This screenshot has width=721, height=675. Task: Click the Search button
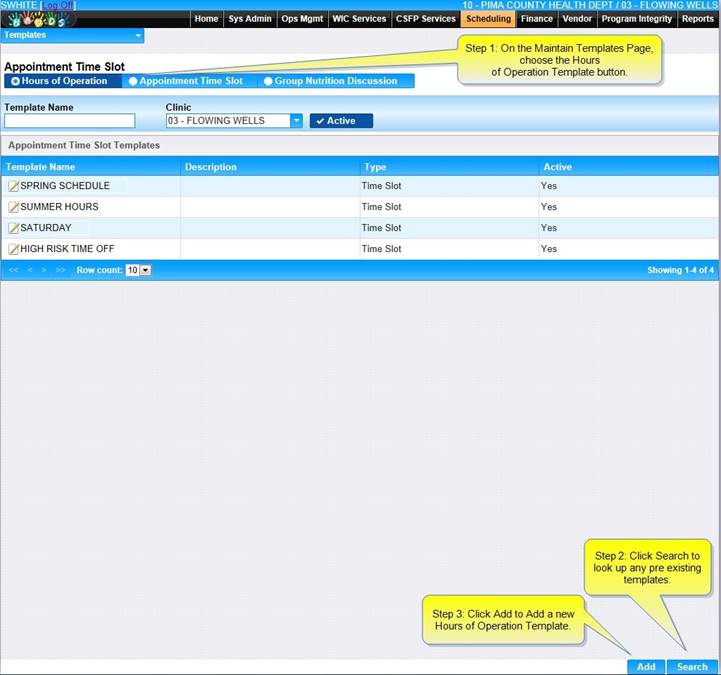(692, 667)
